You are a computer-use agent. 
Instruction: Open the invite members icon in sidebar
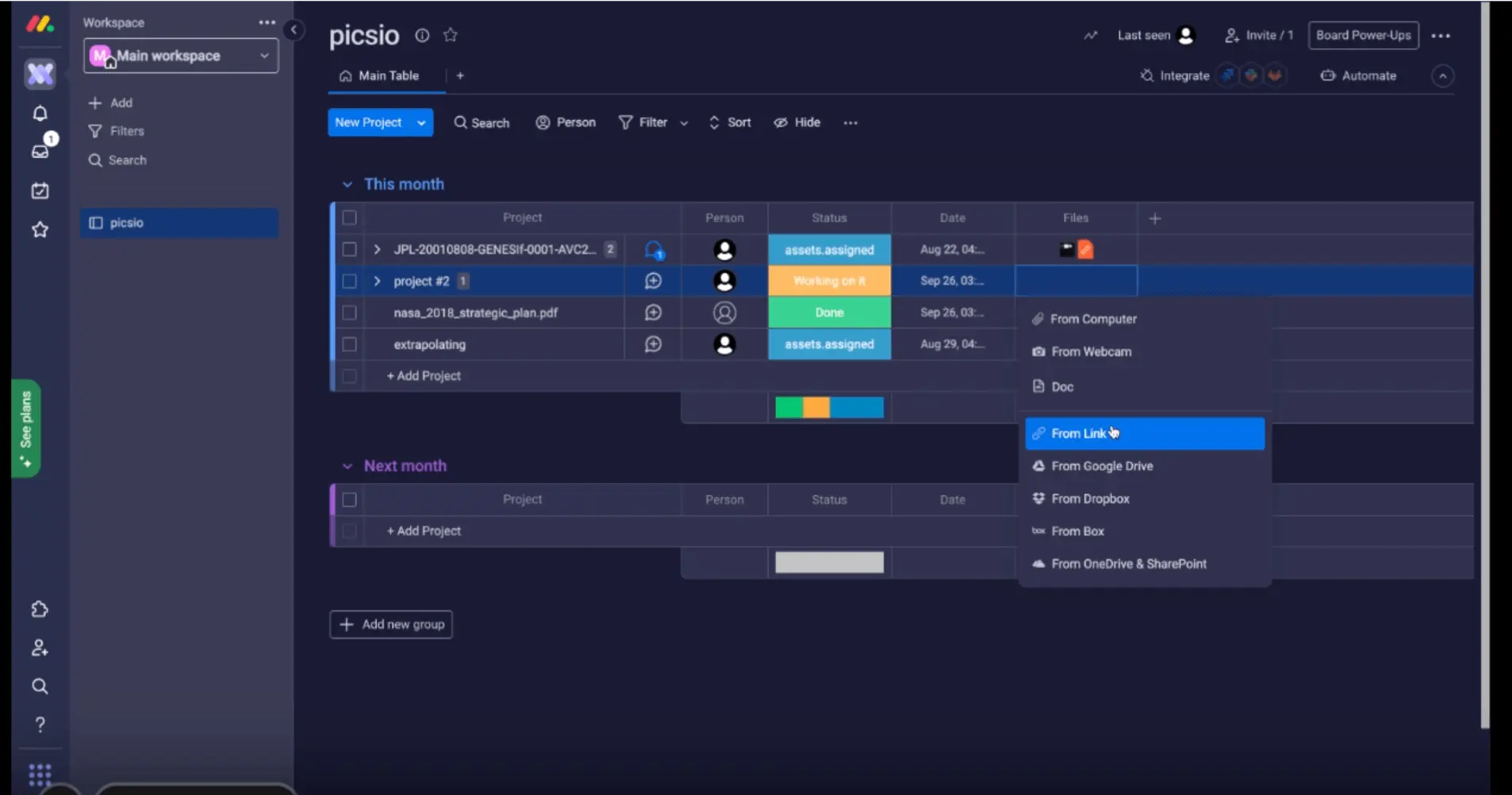pyautogui.click(x=40, y=648)
